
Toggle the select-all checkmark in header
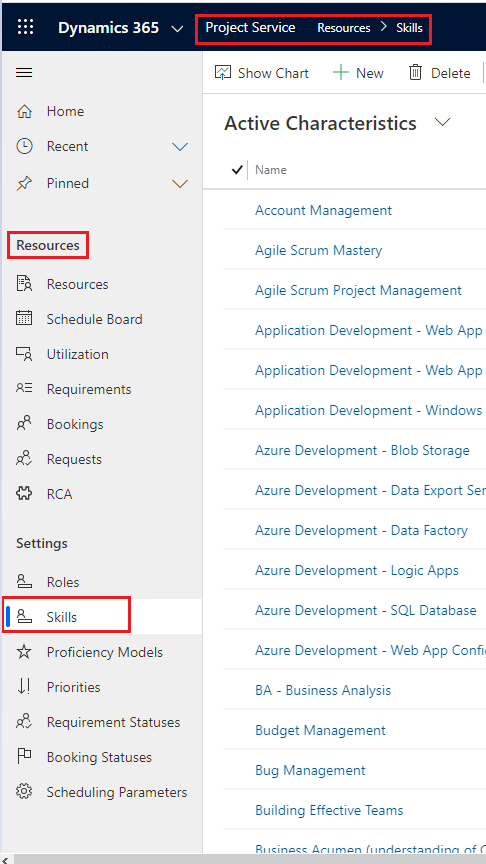[237, 170]
